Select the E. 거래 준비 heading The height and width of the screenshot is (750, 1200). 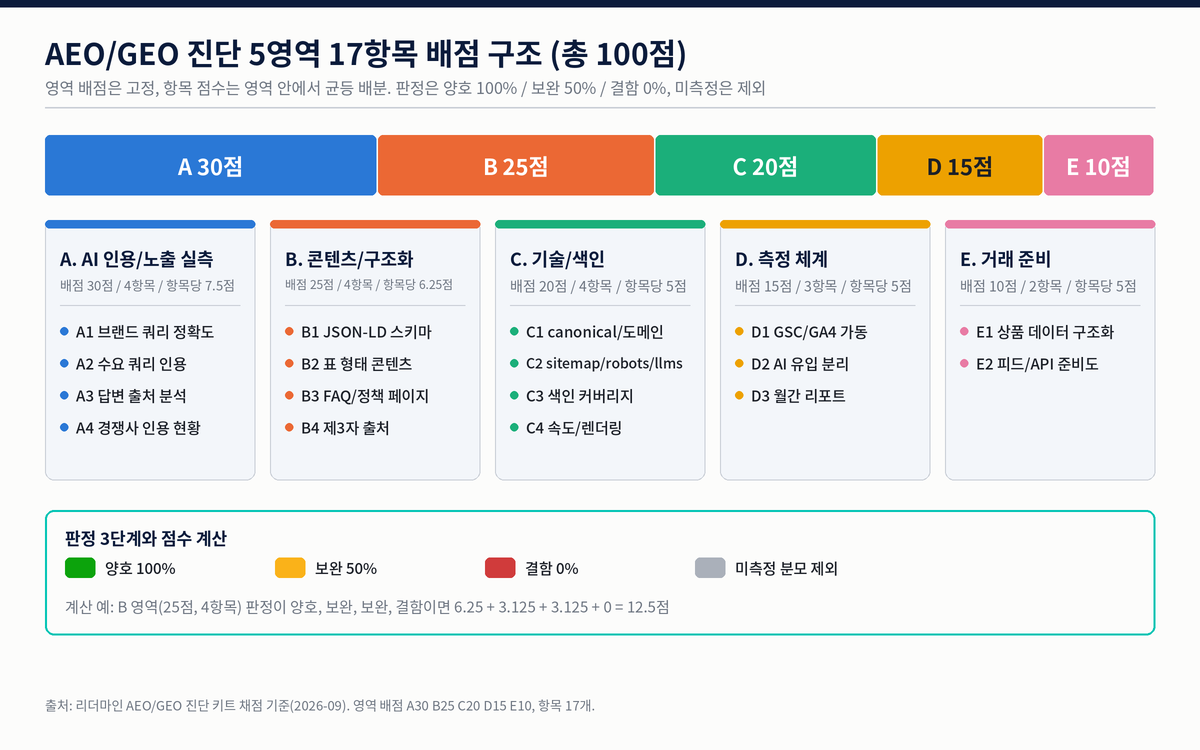[1006, 260]
